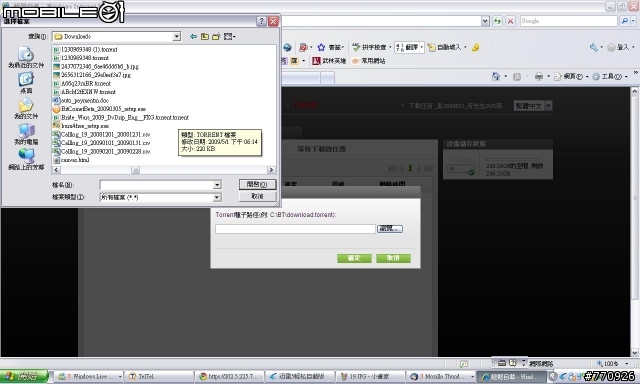
Task: Click the wrench settings icon in toolbar
Action: tap(593, 47)
